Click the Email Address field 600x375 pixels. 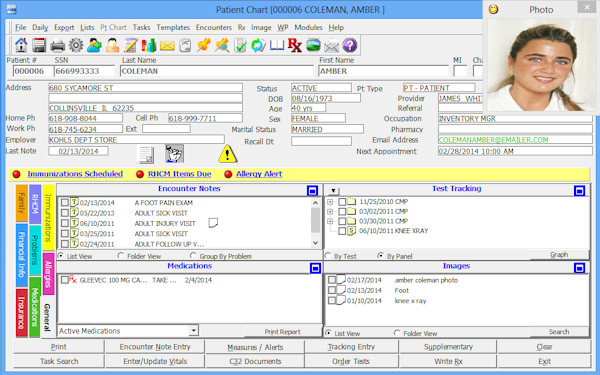pyautogui.click(x=515, y=140)
